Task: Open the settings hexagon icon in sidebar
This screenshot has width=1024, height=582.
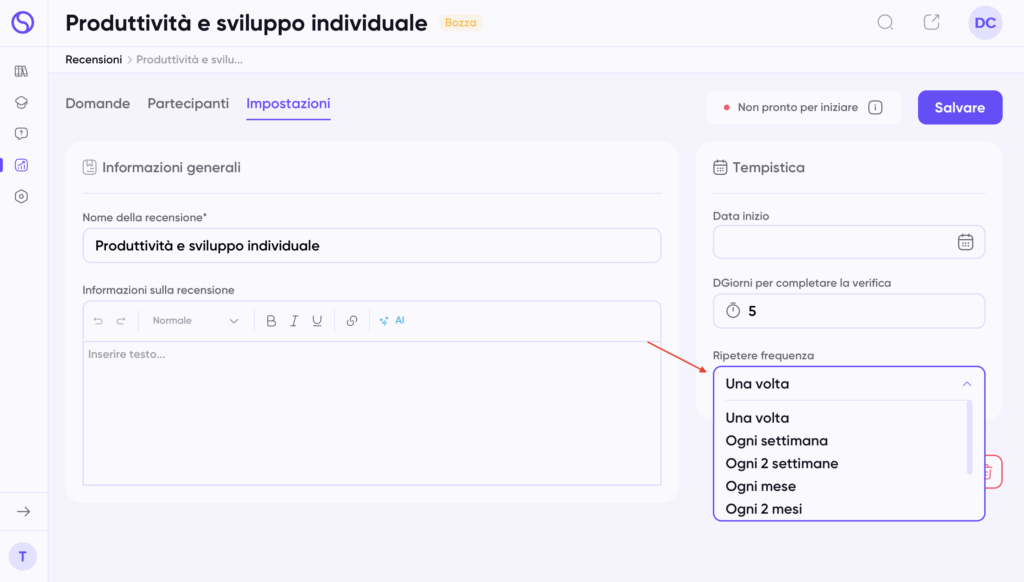Action: coord(21,196)
